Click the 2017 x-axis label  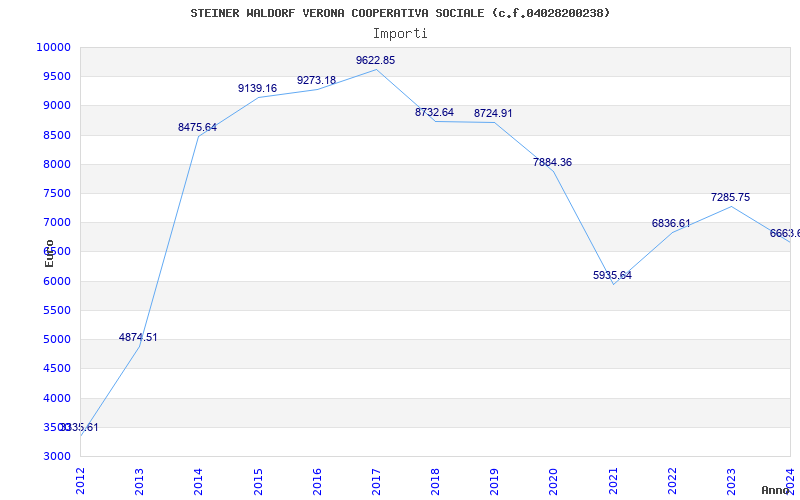(x=376, y=481)
